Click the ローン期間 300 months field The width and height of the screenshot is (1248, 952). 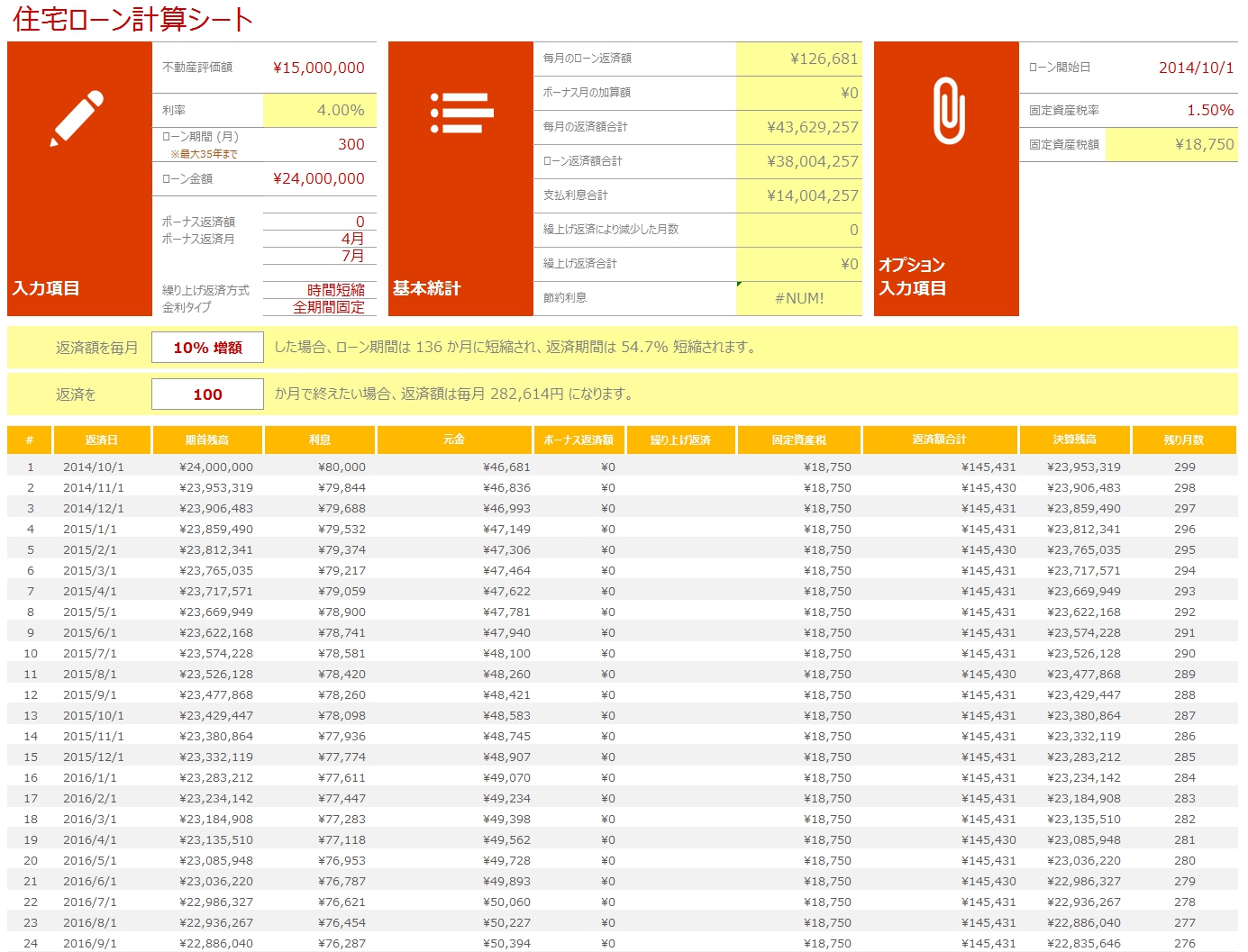click(x=320, y=144)
